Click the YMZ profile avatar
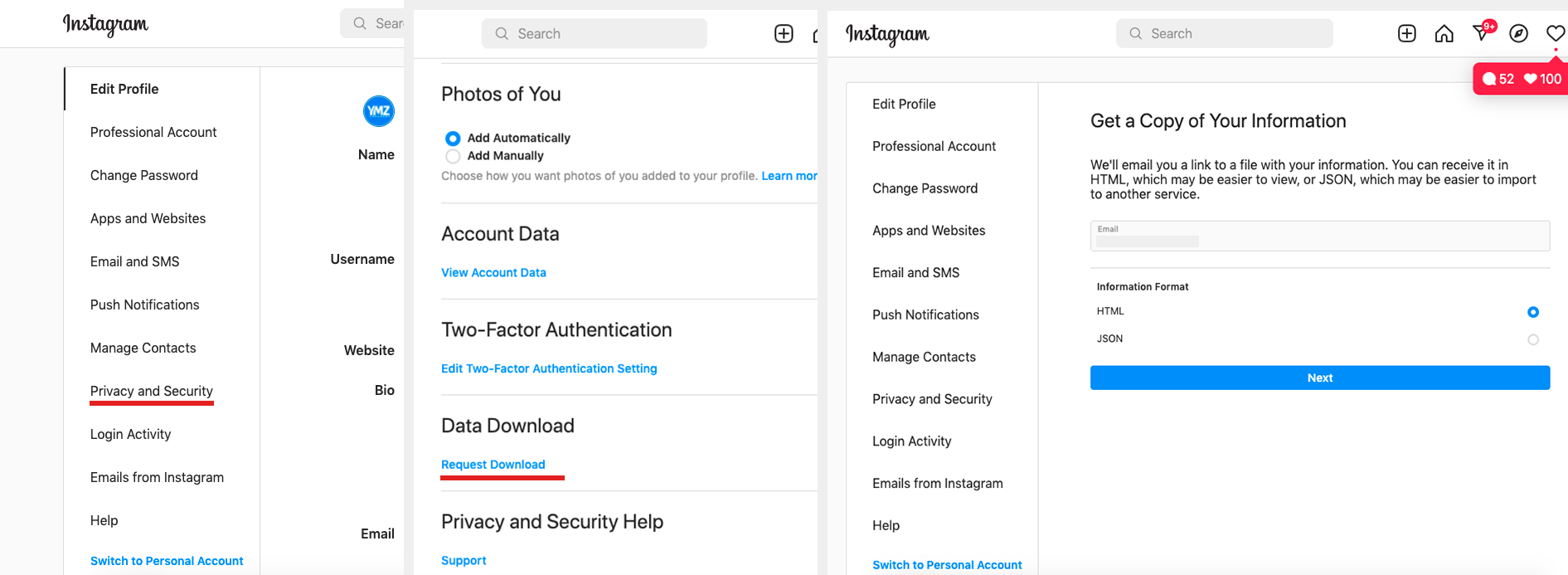 pos(379,111)
